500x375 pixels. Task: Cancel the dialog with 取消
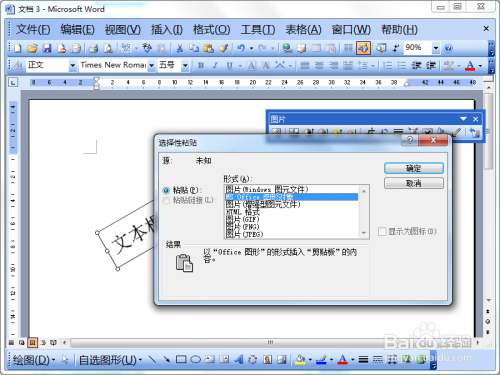[x=414, y=183]
